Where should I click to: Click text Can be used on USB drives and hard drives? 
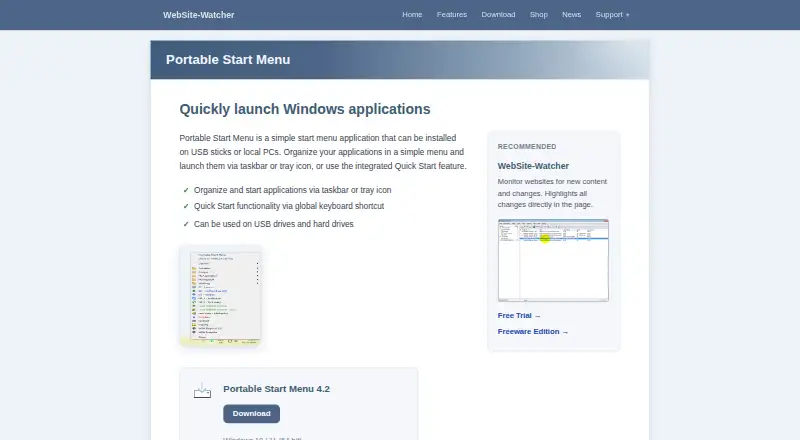(x=273, y=224)
